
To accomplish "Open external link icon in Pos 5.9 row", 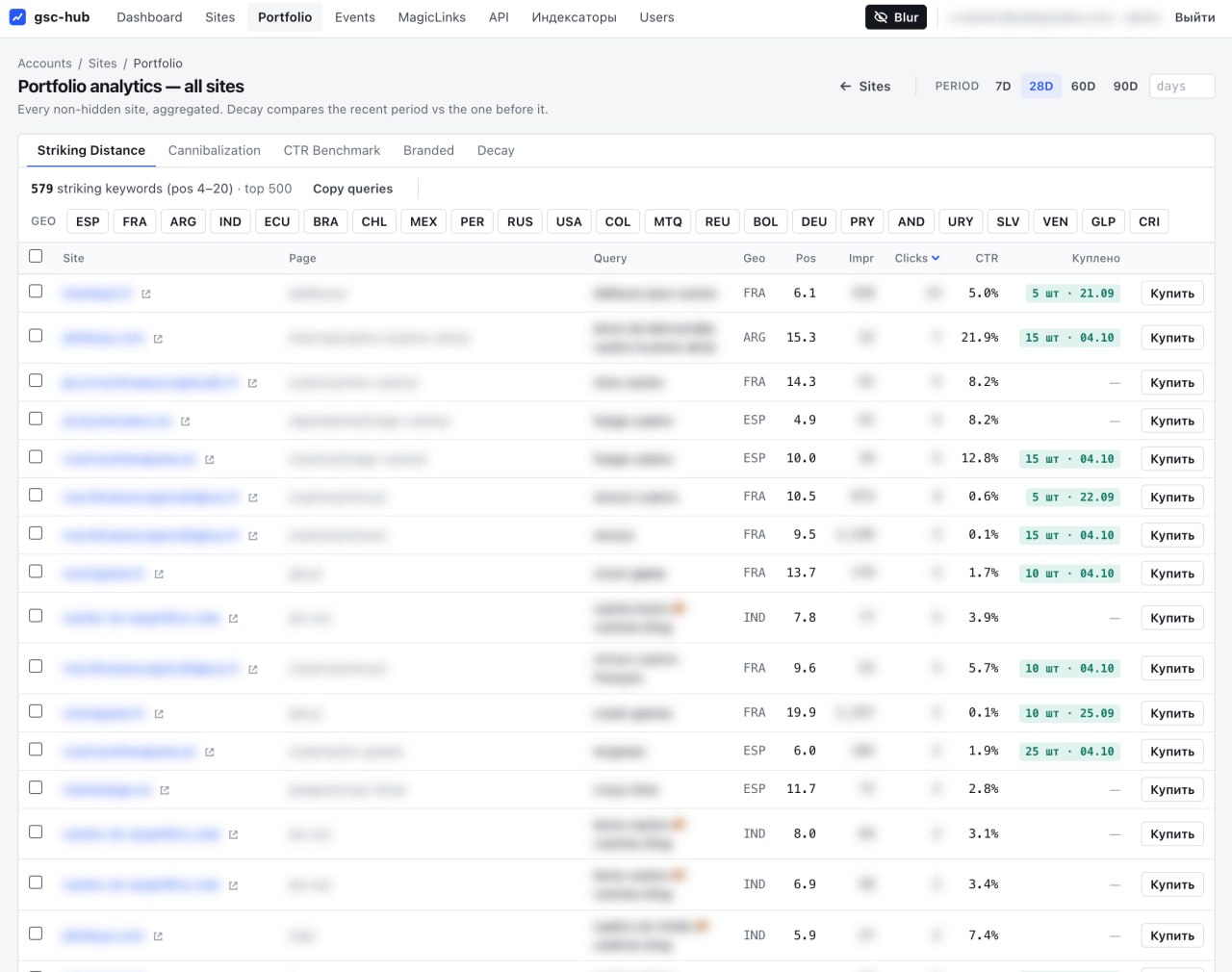I will [x=158, y=936].
